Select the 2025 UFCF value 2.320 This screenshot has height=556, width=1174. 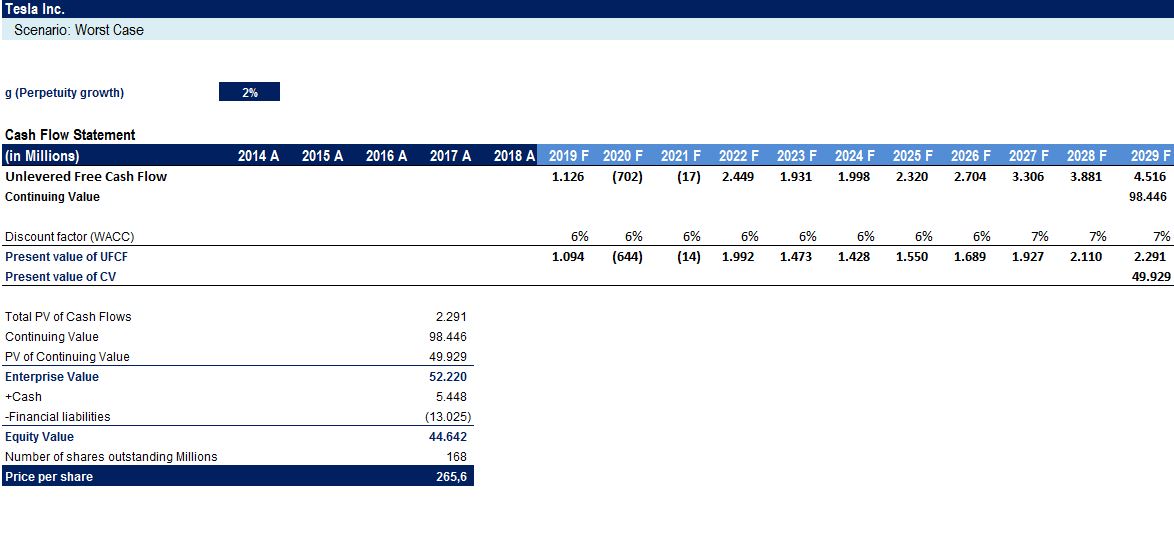point(912,177)
